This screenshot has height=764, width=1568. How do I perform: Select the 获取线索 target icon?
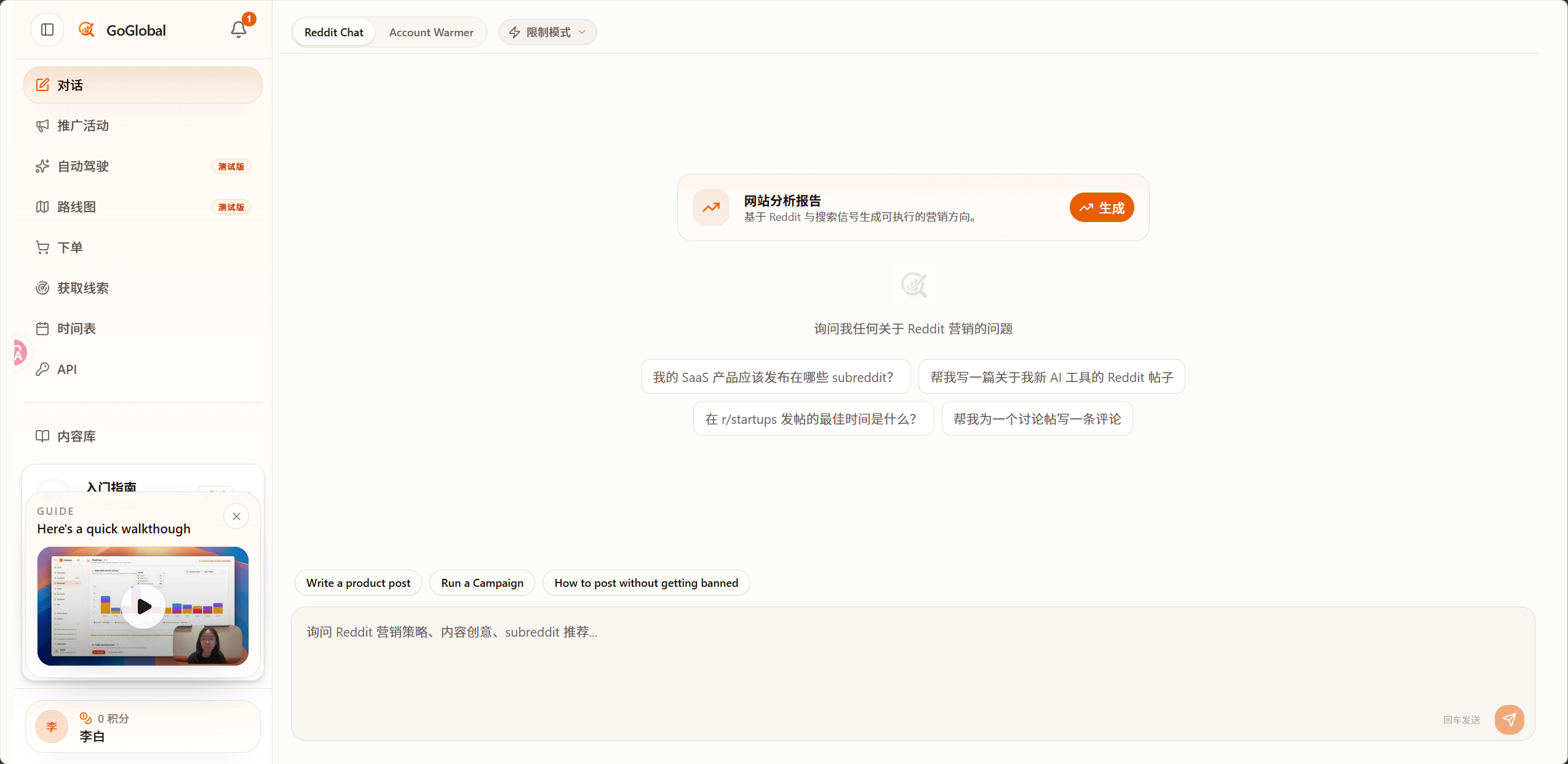[42, 288]
